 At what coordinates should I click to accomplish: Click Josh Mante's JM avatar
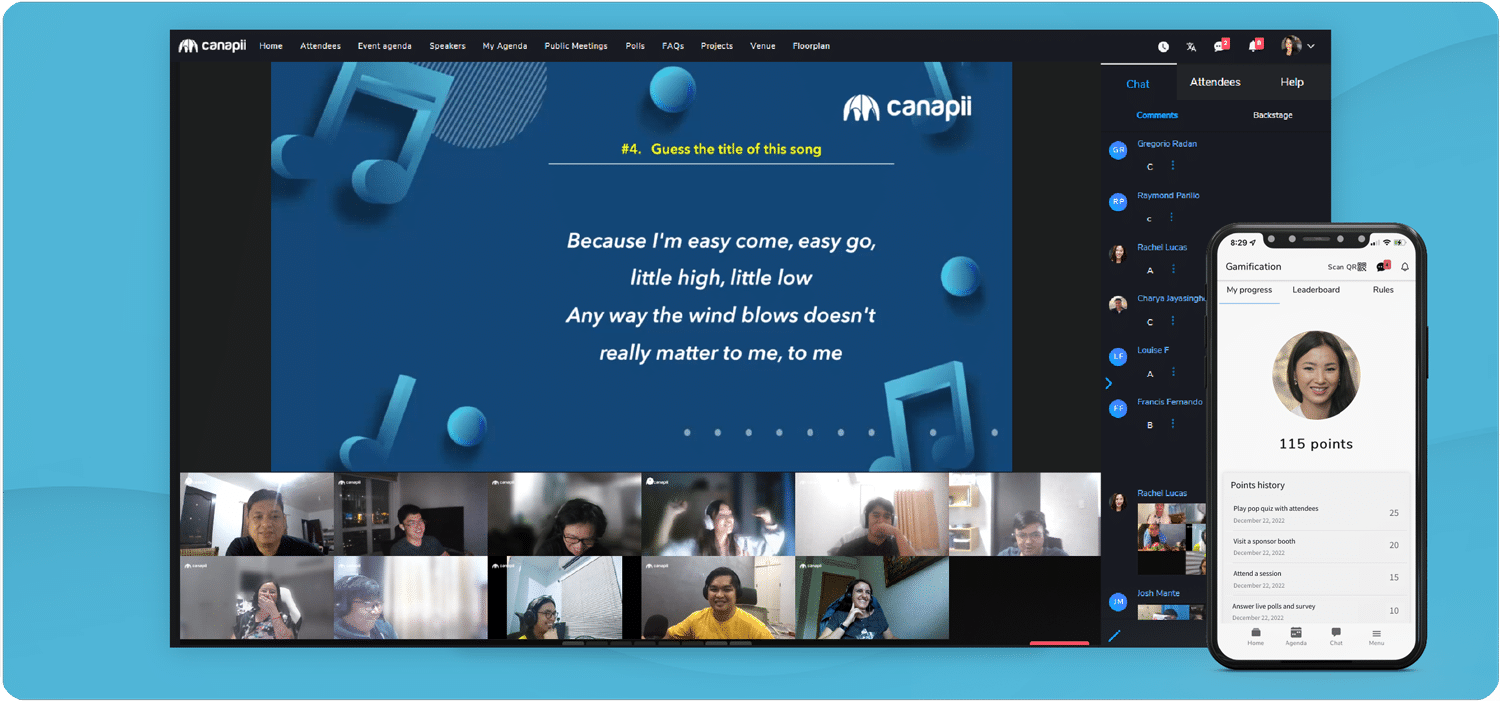(x=1118, y=601)
